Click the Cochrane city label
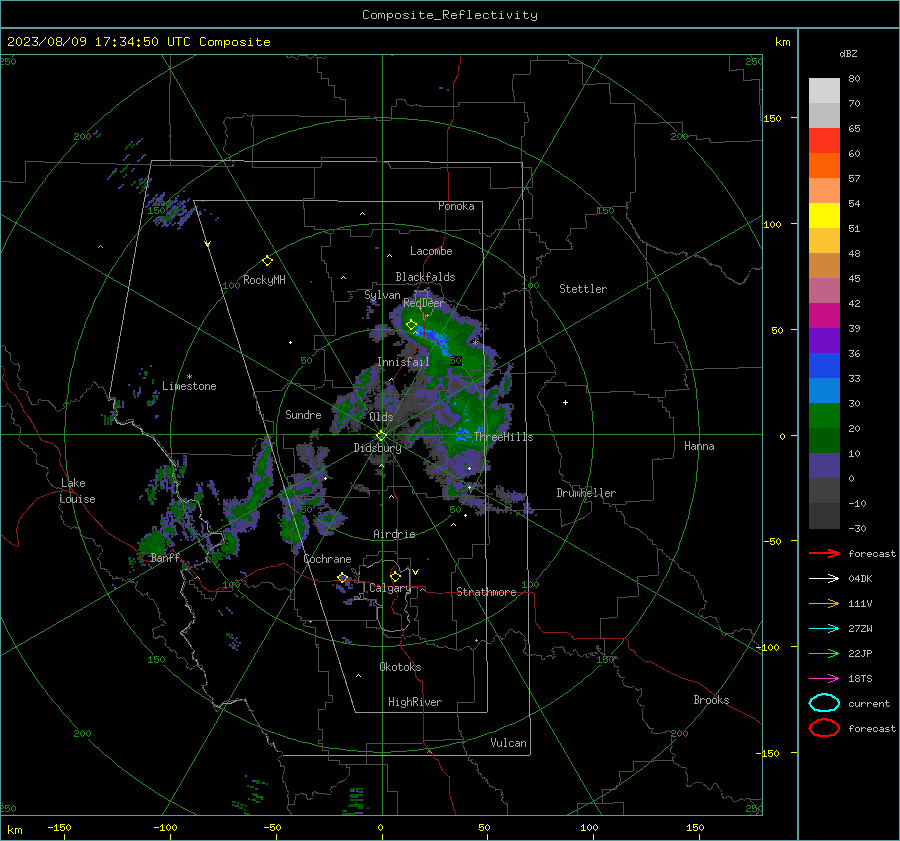Viewport: 900px width, 841px height. tap(327, 559)
